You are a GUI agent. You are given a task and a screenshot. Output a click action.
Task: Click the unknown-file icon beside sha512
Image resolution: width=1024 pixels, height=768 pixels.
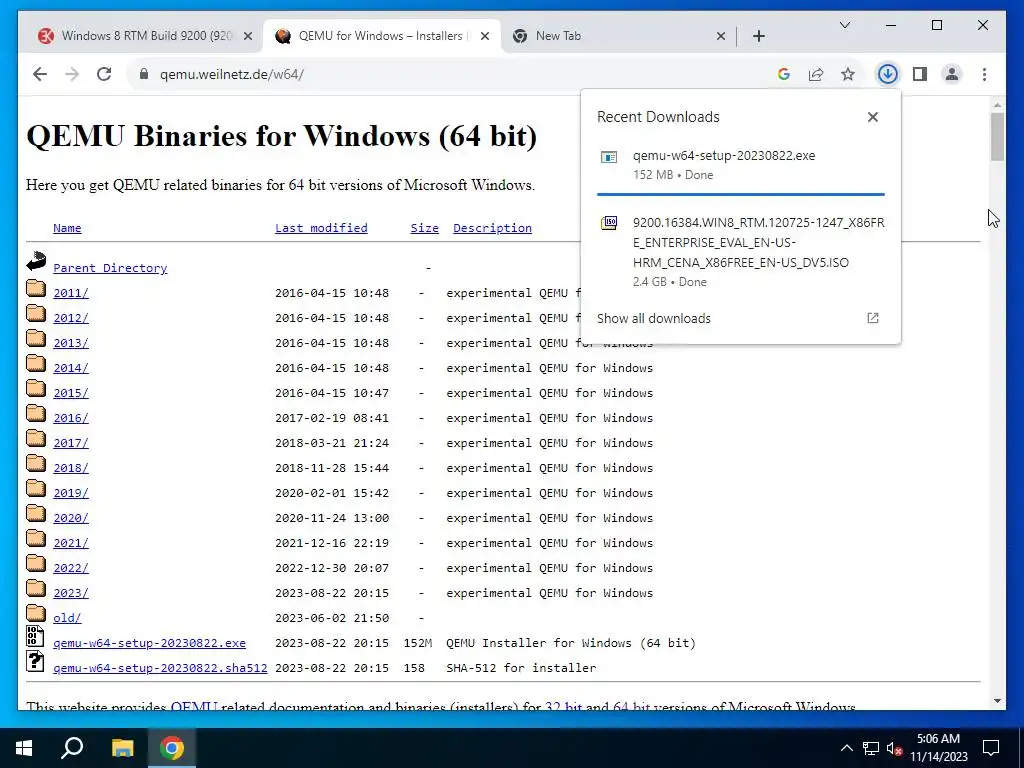tap(35, 661)
